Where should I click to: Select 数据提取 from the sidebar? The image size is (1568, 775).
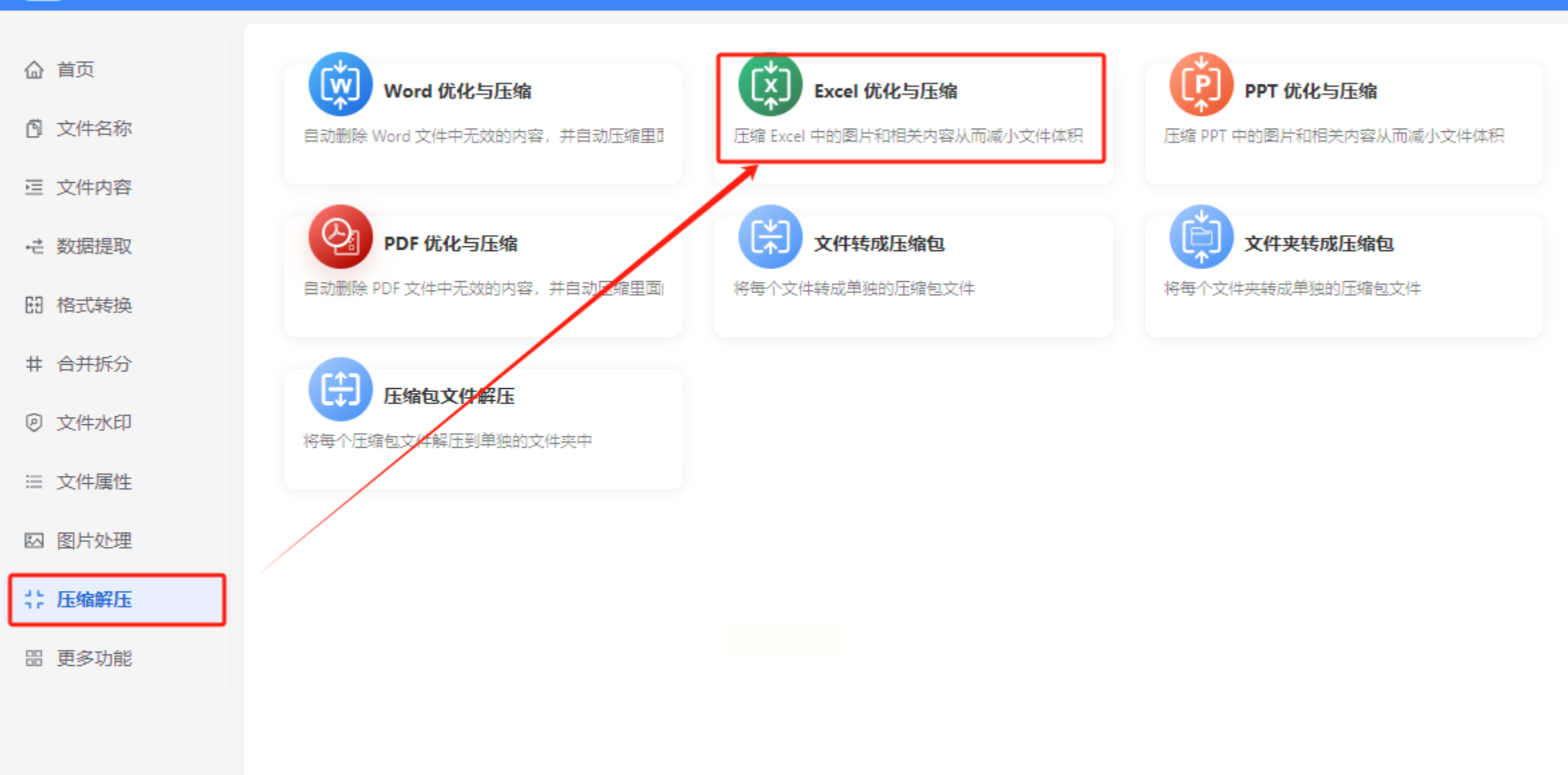[94, 246]
